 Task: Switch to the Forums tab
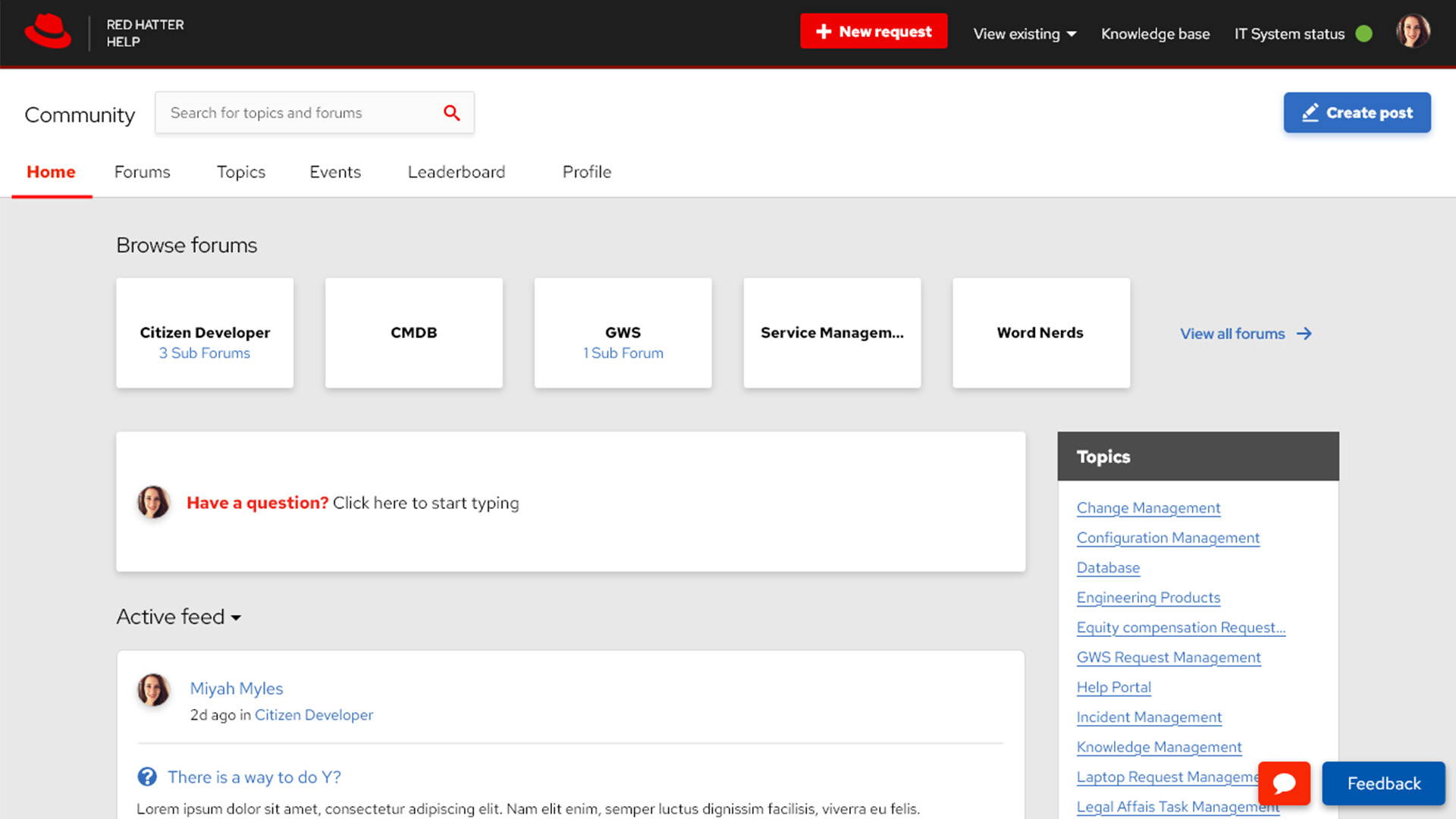142,172
